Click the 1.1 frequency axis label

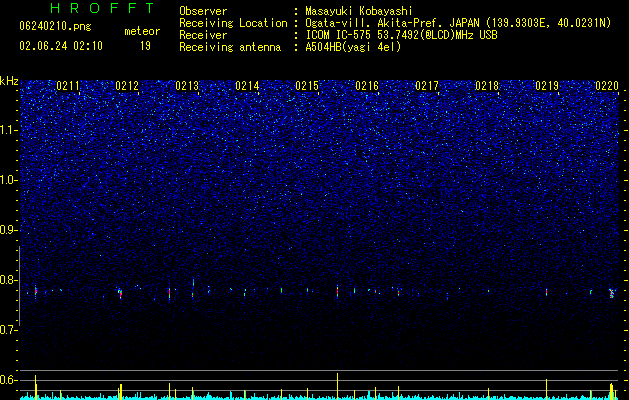click(x=9, y=130)
